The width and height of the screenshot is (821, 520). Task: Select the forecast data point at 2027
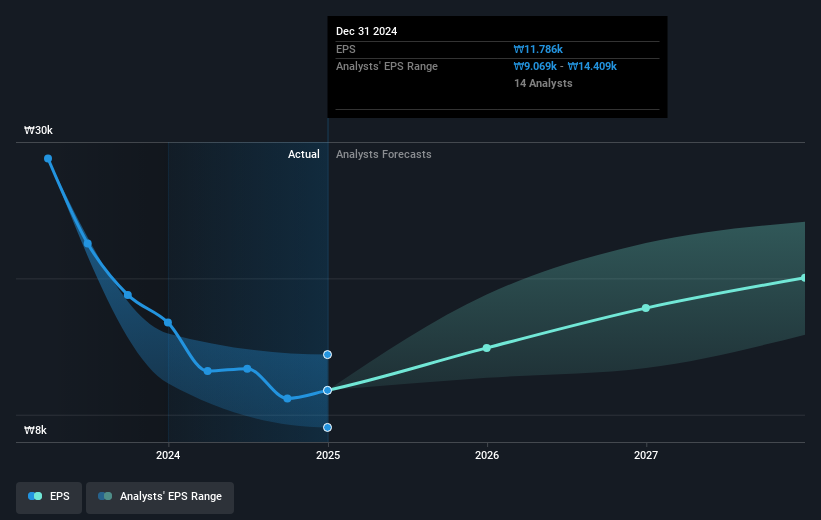point(646,308)
